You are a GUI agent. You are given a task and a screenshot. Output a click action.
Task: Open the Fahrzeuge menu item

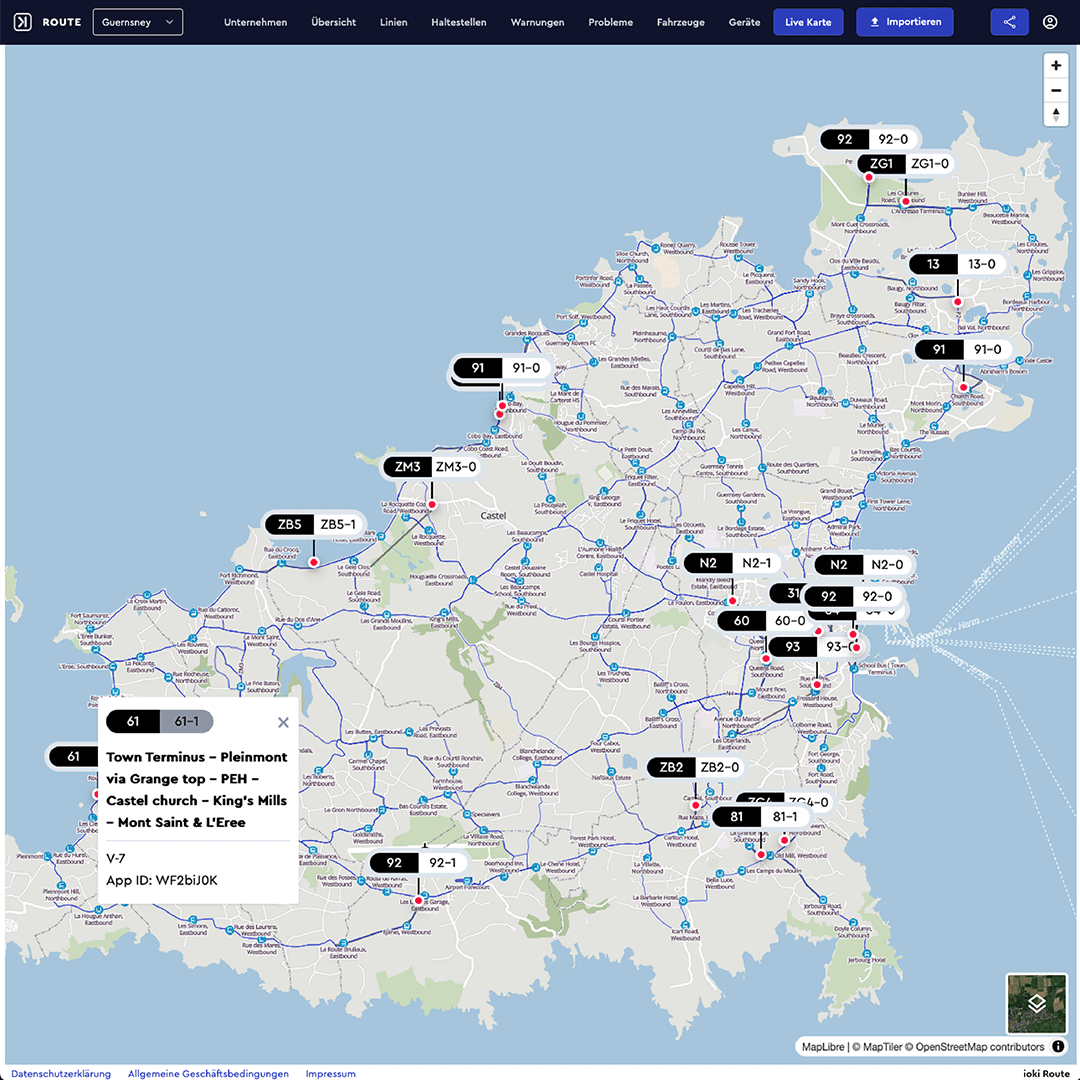point(678,22)
